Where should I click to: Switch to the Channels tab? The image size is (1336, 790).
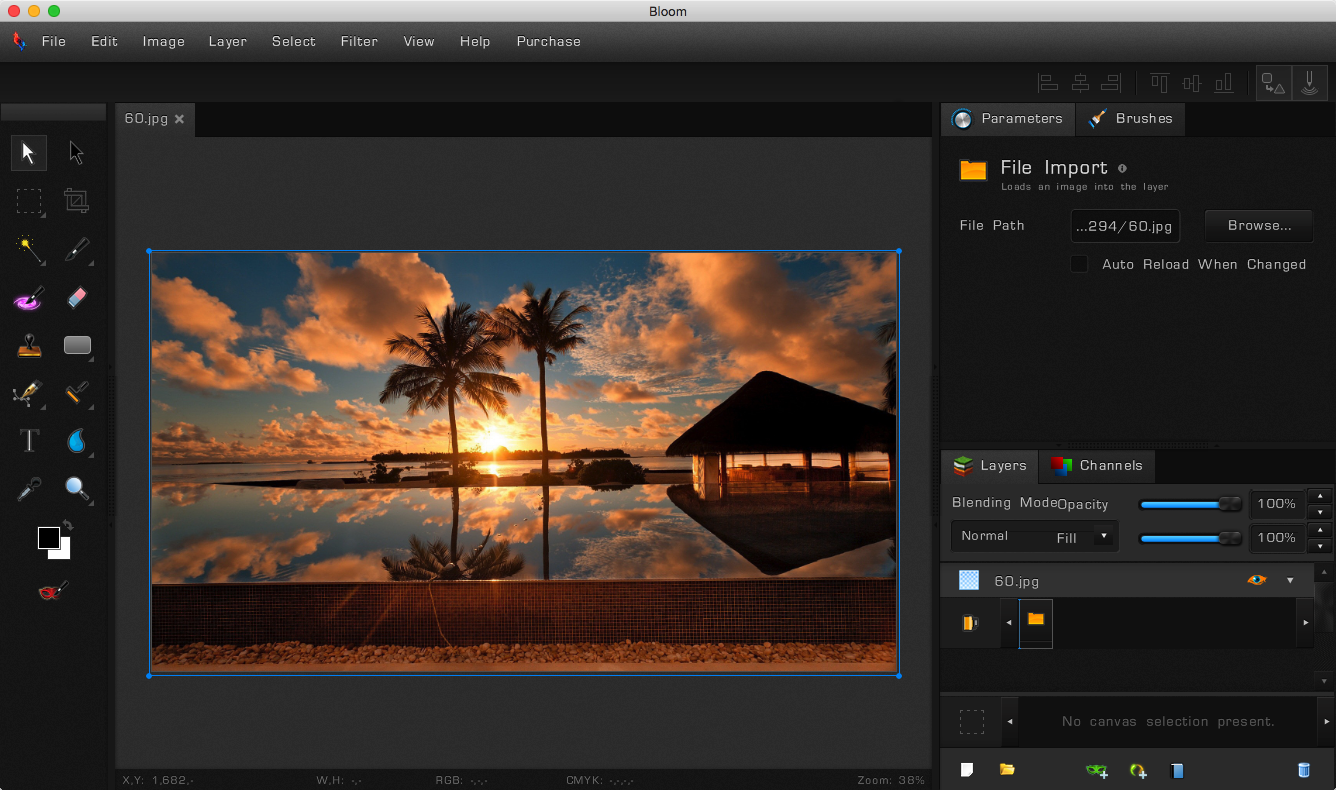click(x=1097, y=465)
